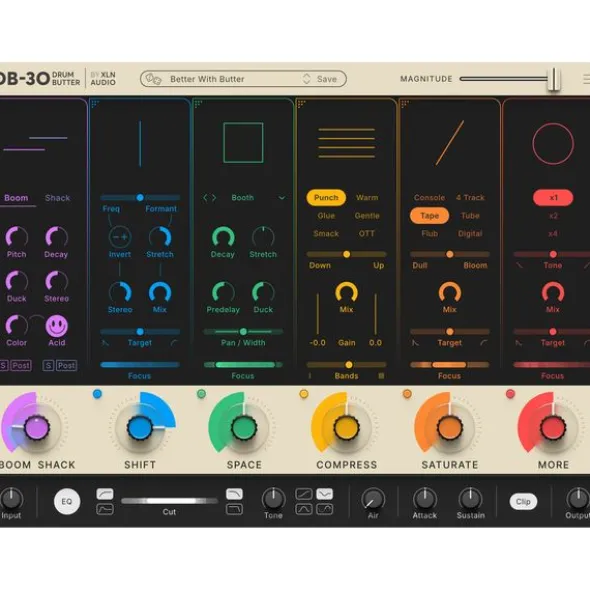
Task: Select the low cut curve icon below low shelf
Action: pos(105,510)
